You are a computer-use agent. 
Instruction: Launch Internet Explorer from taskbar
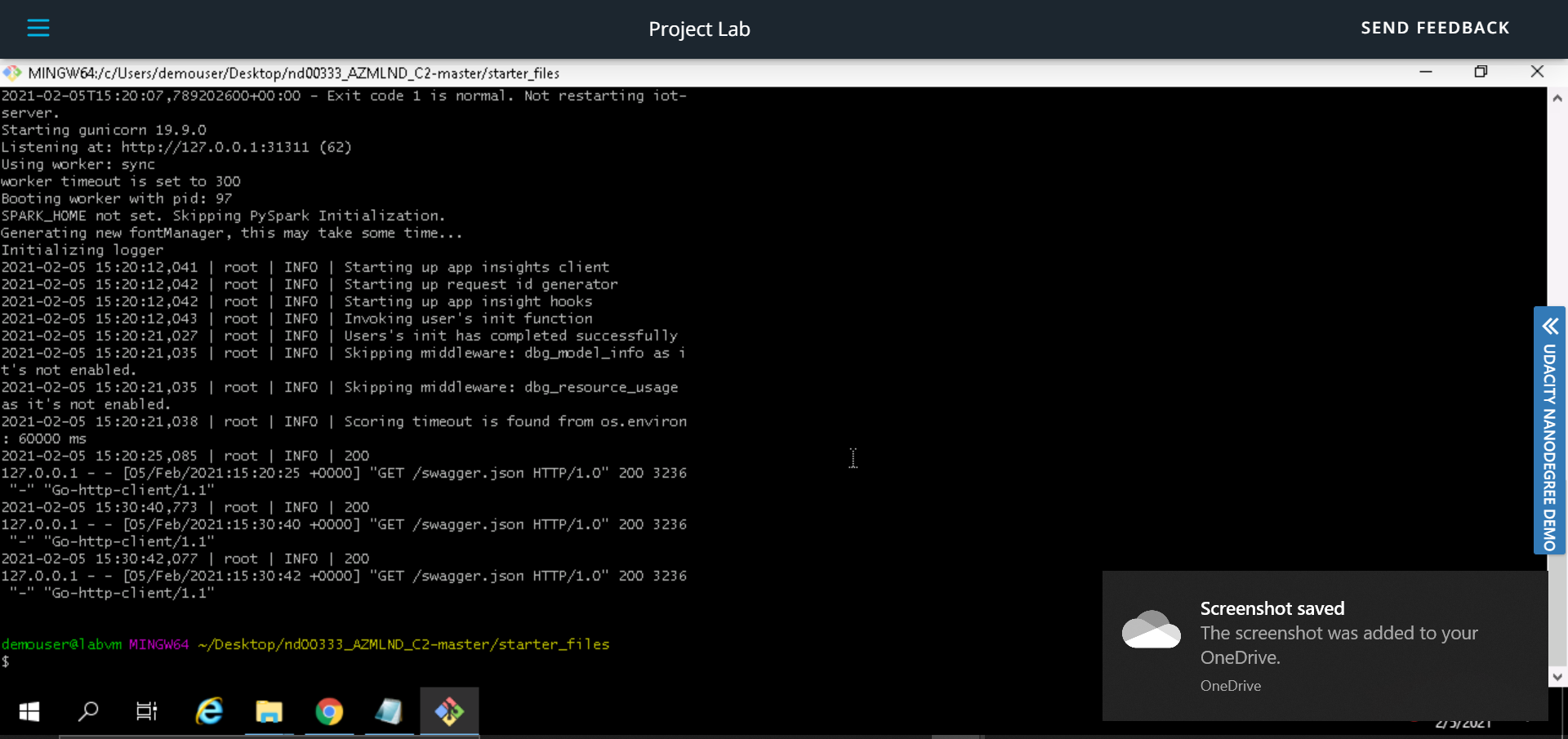click(x=209, y=712)
